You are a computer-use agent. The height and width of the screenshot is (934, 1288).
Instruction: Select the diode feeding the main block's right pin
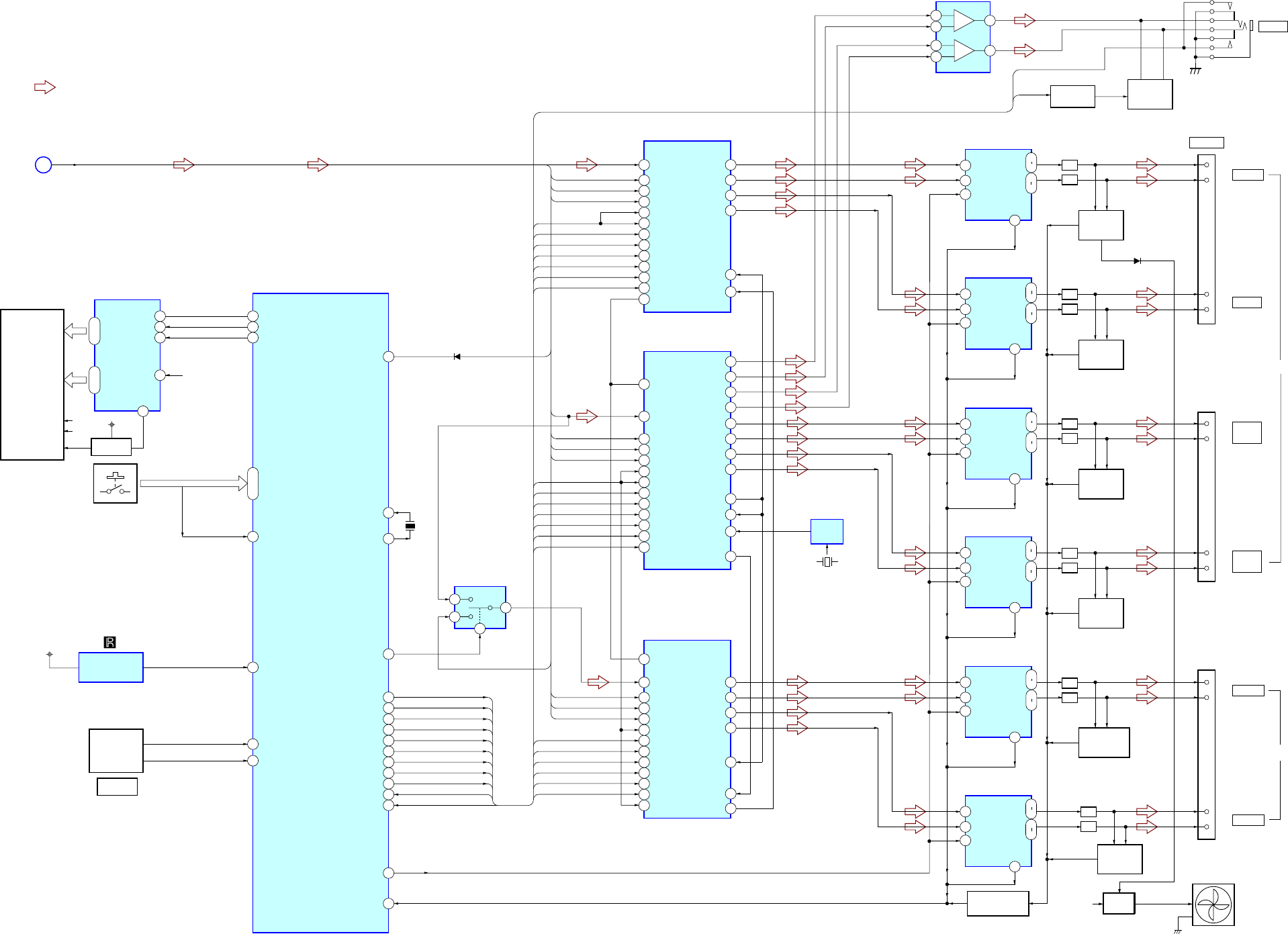click(457, 357)
